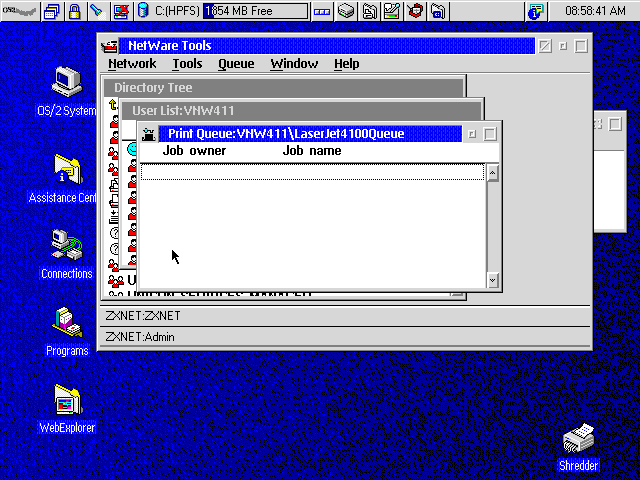Open the Window List icon in WarpCenter

pyautogui.click(x=52, y=11)
